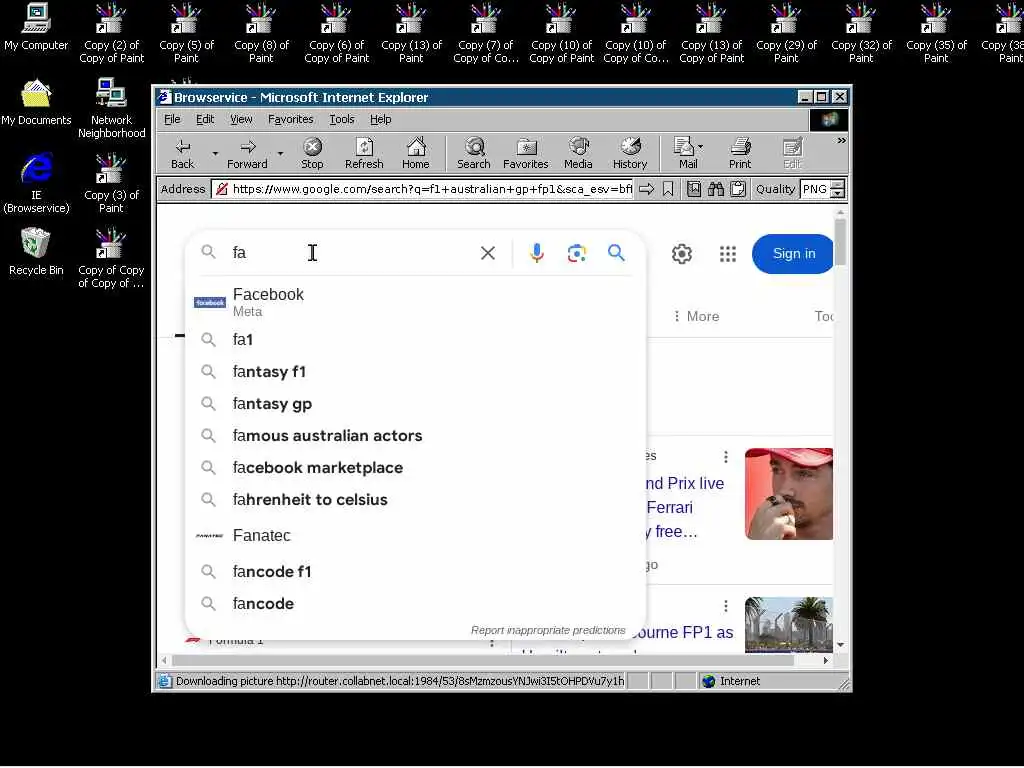Select the facebook marketplace suggestion
The width and height of the screenshot is (1024, 768).
coord(415,468)
